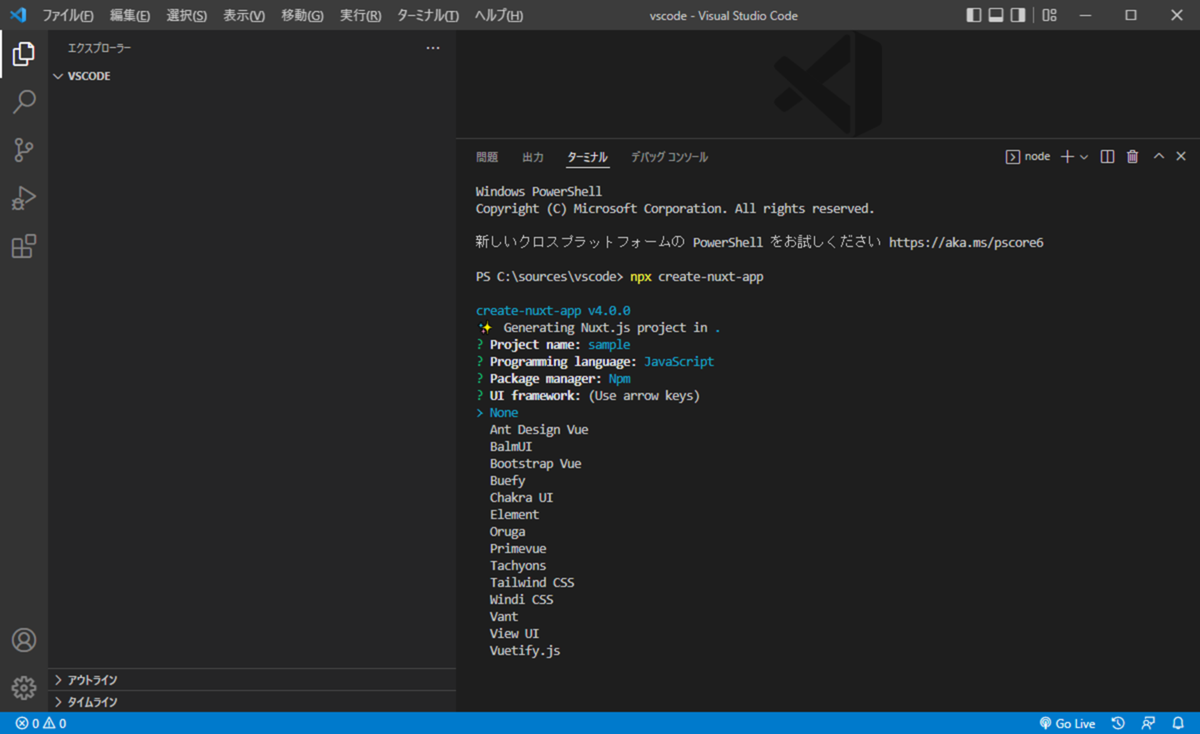Image resolution: width=1200 pixels, height=734 pixels.
Task: Toggle panel layout icon
Action: 996,15
